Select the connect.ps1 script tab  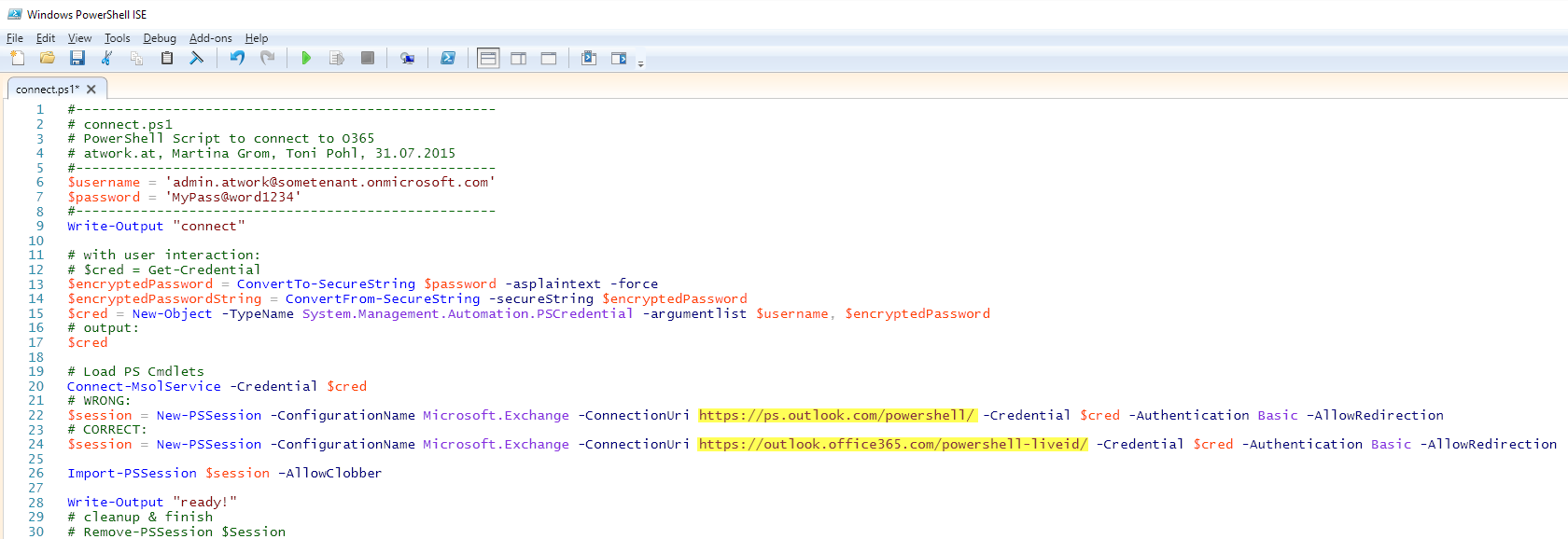(48, 90)
